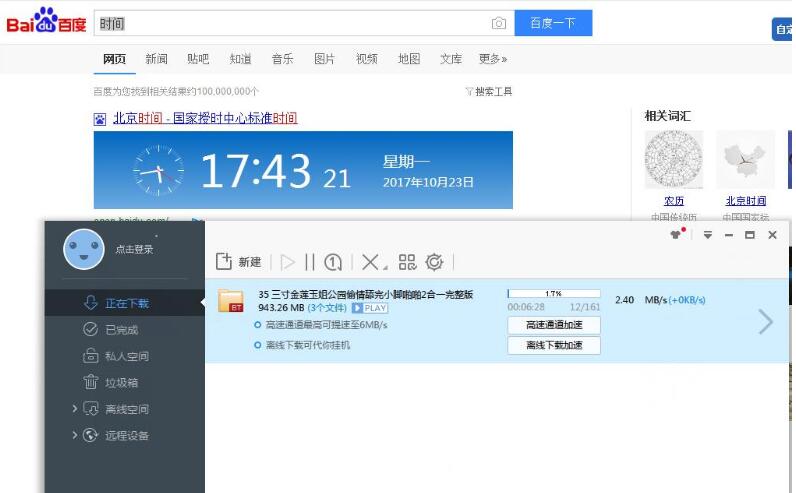Click the 3个文件 link
Screen dimensions: 796x493
tap(327, 308)
